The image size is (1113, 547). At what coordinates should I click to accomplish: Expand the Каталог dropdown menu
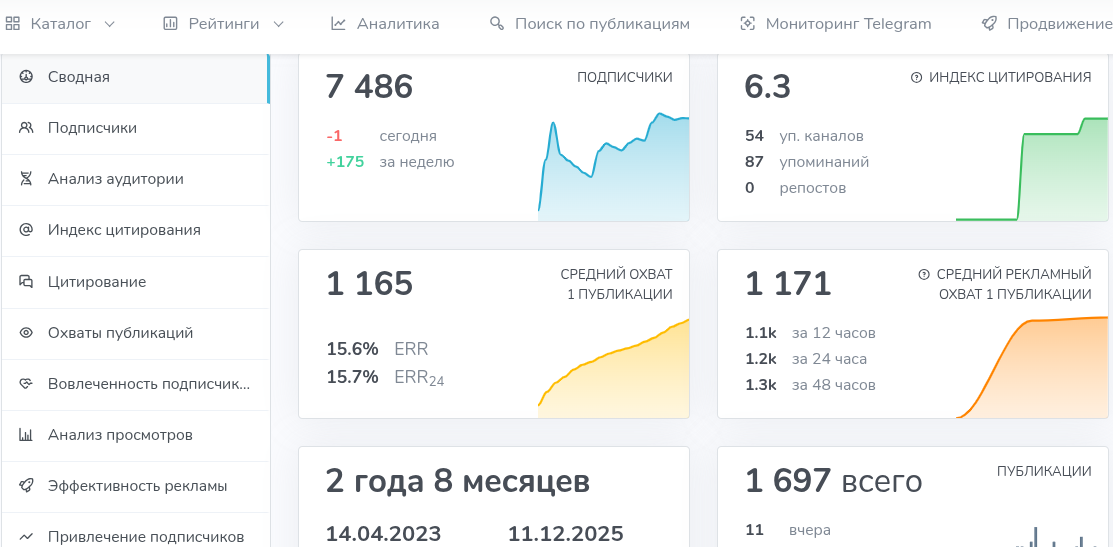62,23
